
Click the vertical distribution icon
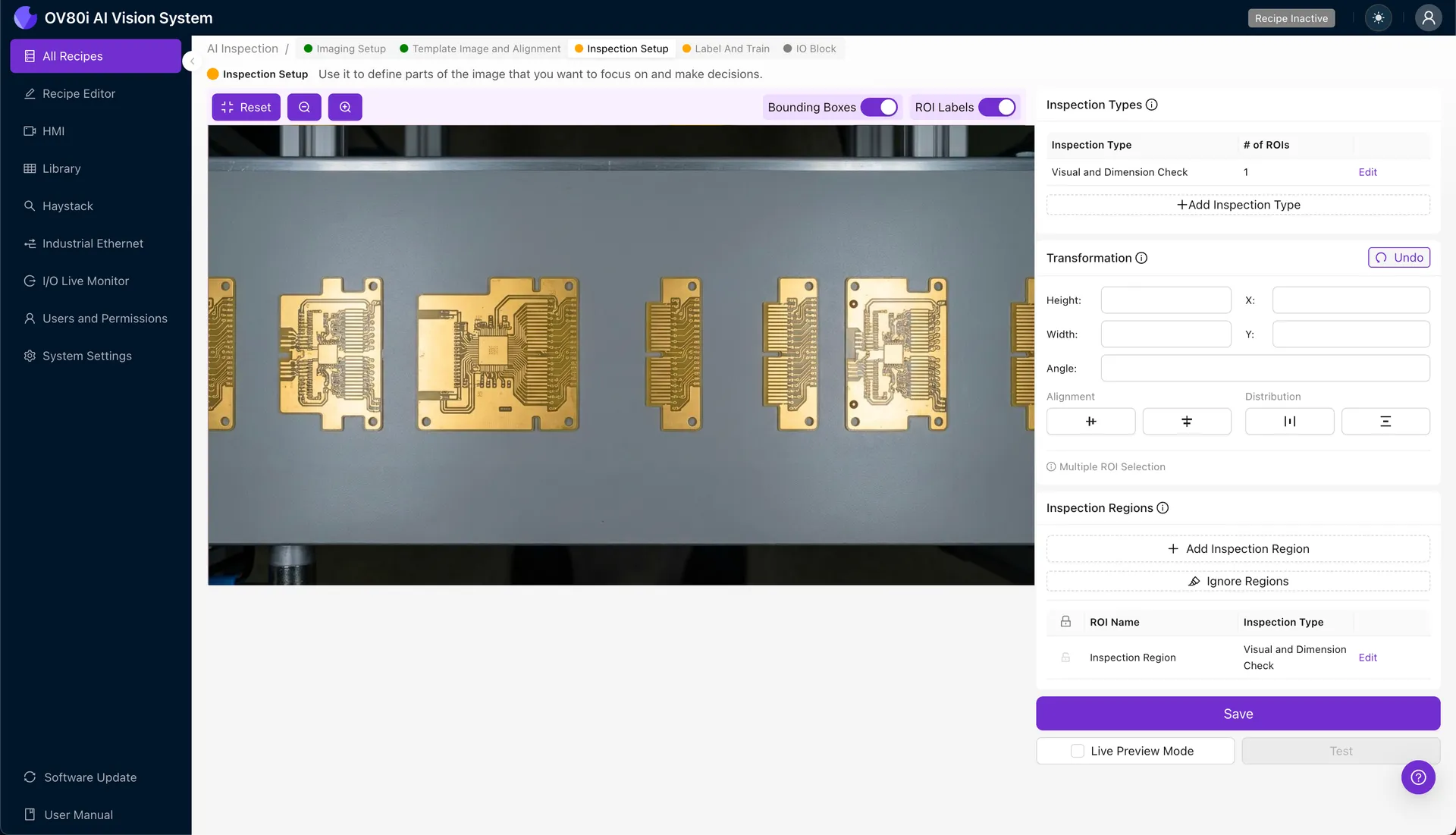click(x=1385, y=421)
